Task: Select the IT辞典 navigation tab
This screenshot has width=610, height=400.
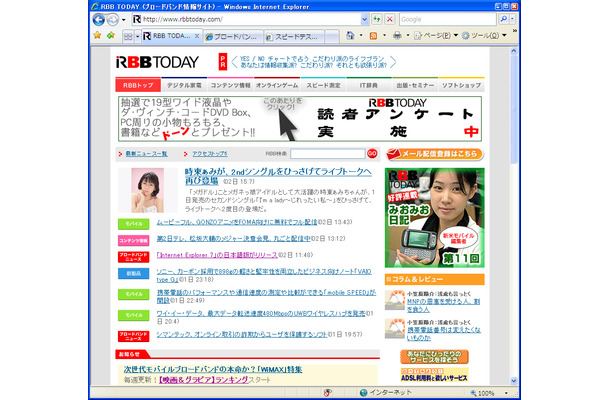Action: click(369, 85)
